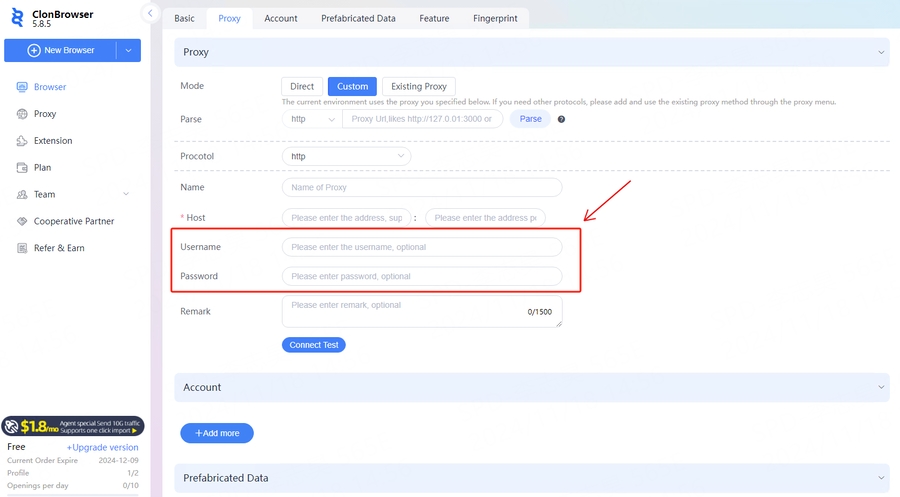Viewport: 900px width, 497px height.
Task: Click the Connect Test button
Action: (313, 345)
